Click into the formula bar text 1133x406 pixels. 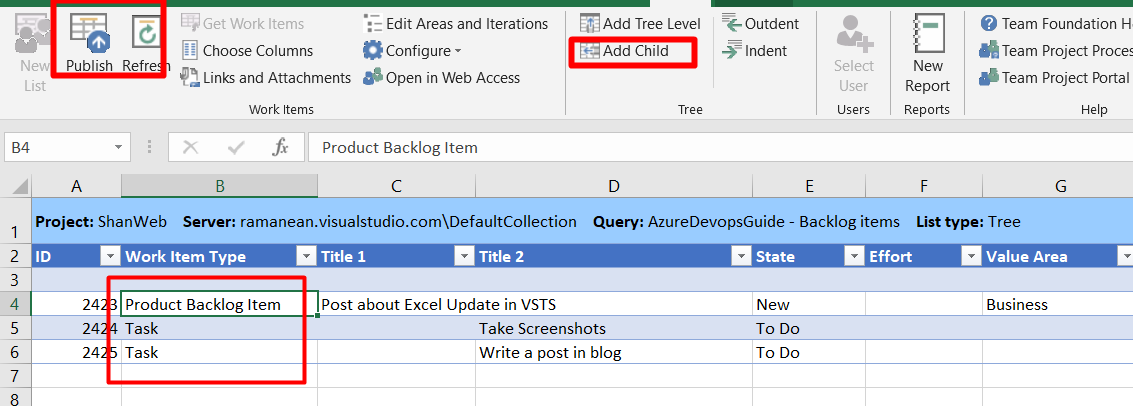720,147
